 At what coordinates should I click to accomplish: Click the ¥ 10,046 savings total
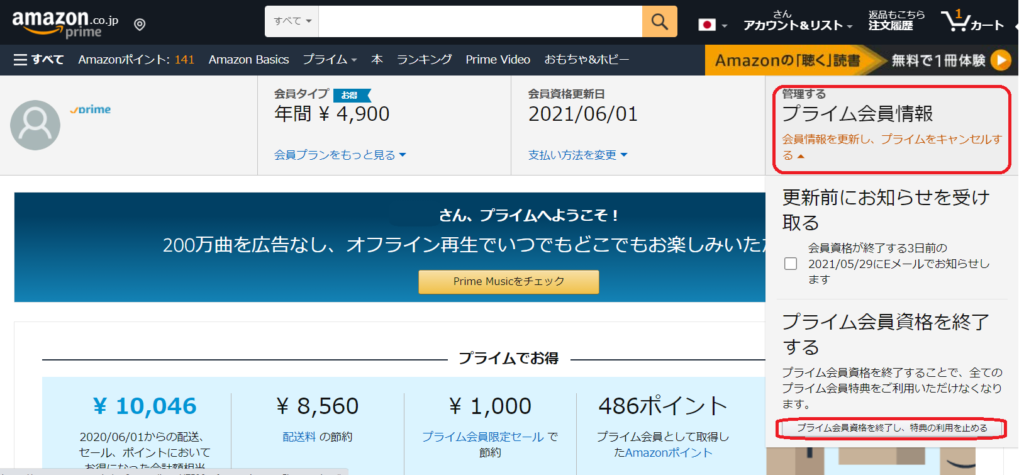coord(144,406)
